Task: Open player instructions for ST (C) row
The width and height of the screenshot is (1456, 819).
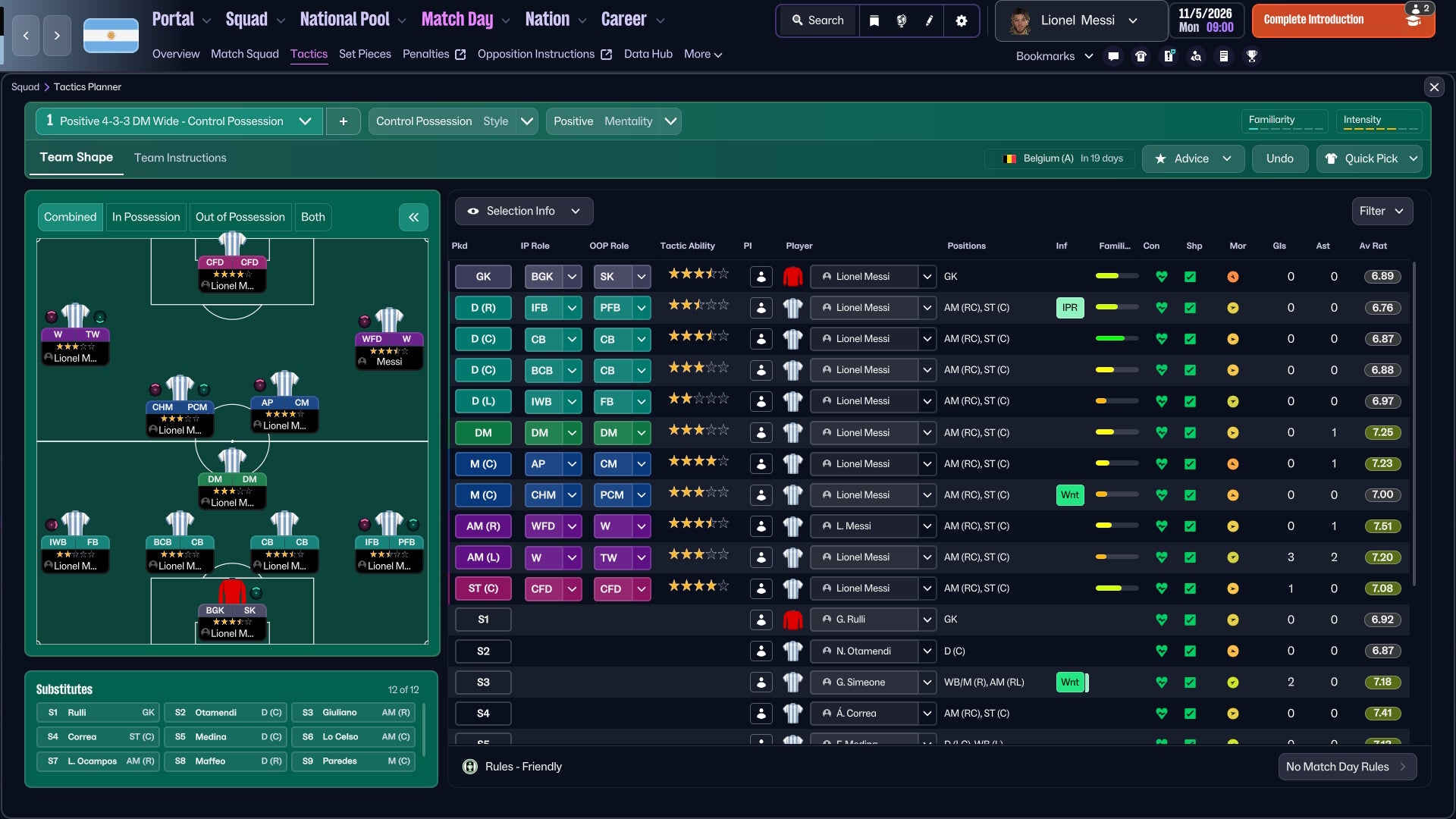Action: tap(761, 588)
